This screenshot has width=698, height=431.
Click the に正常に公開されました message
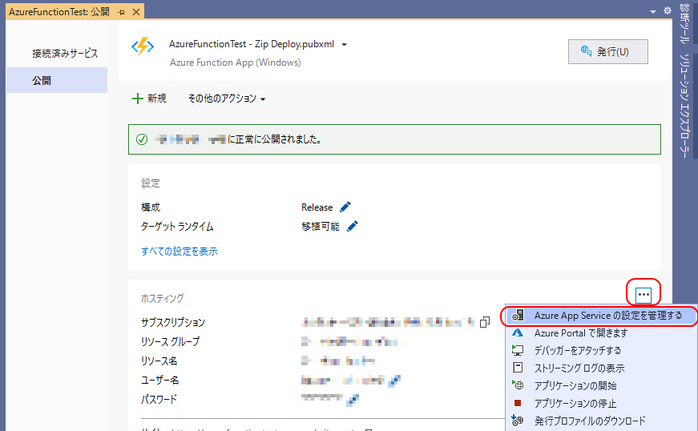click(274, 140)
